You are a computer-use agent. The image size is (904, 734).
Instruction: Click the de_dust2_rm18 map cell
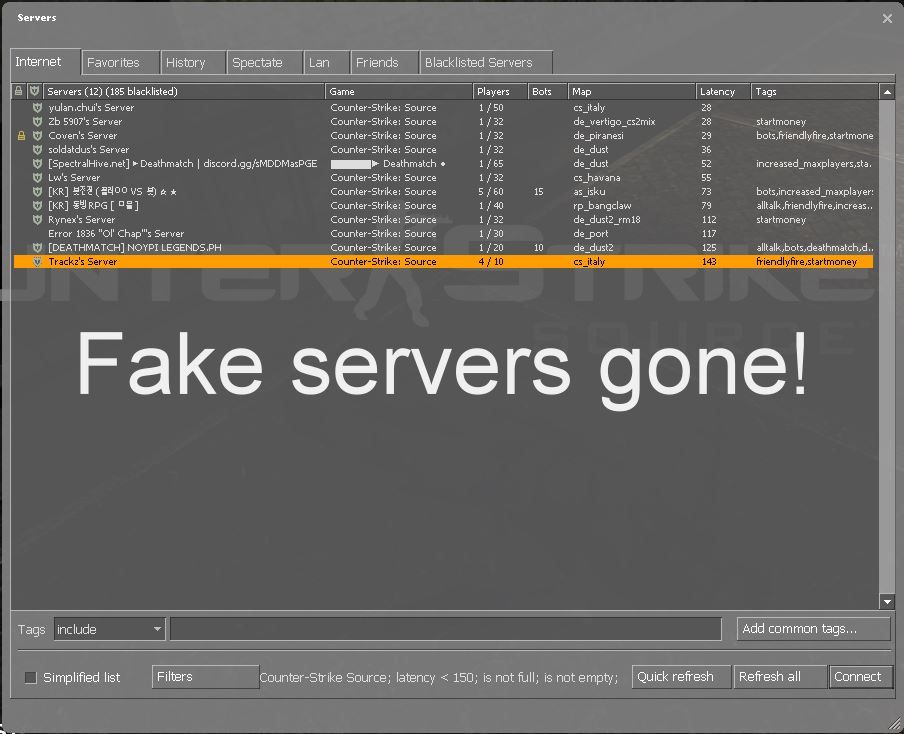[607, 220]
